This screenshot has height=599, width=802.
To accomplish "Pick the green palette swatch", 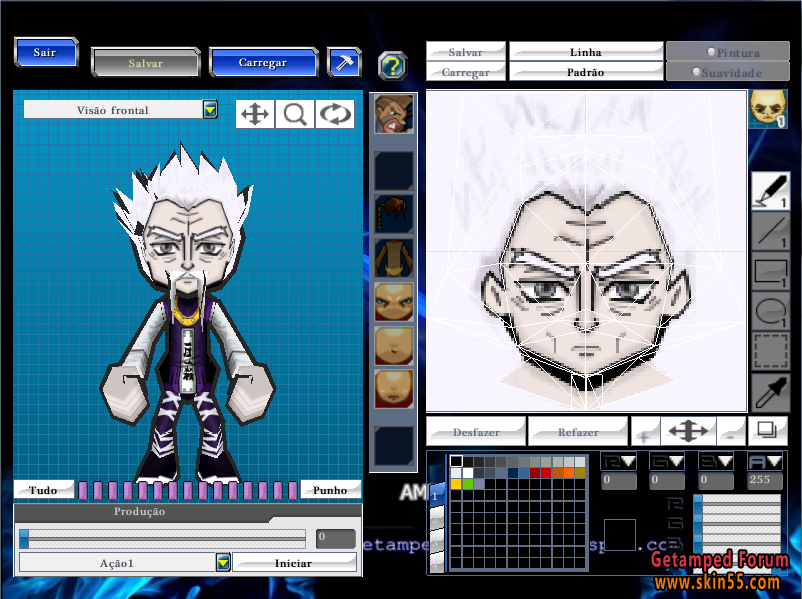I will click(467, 483).
